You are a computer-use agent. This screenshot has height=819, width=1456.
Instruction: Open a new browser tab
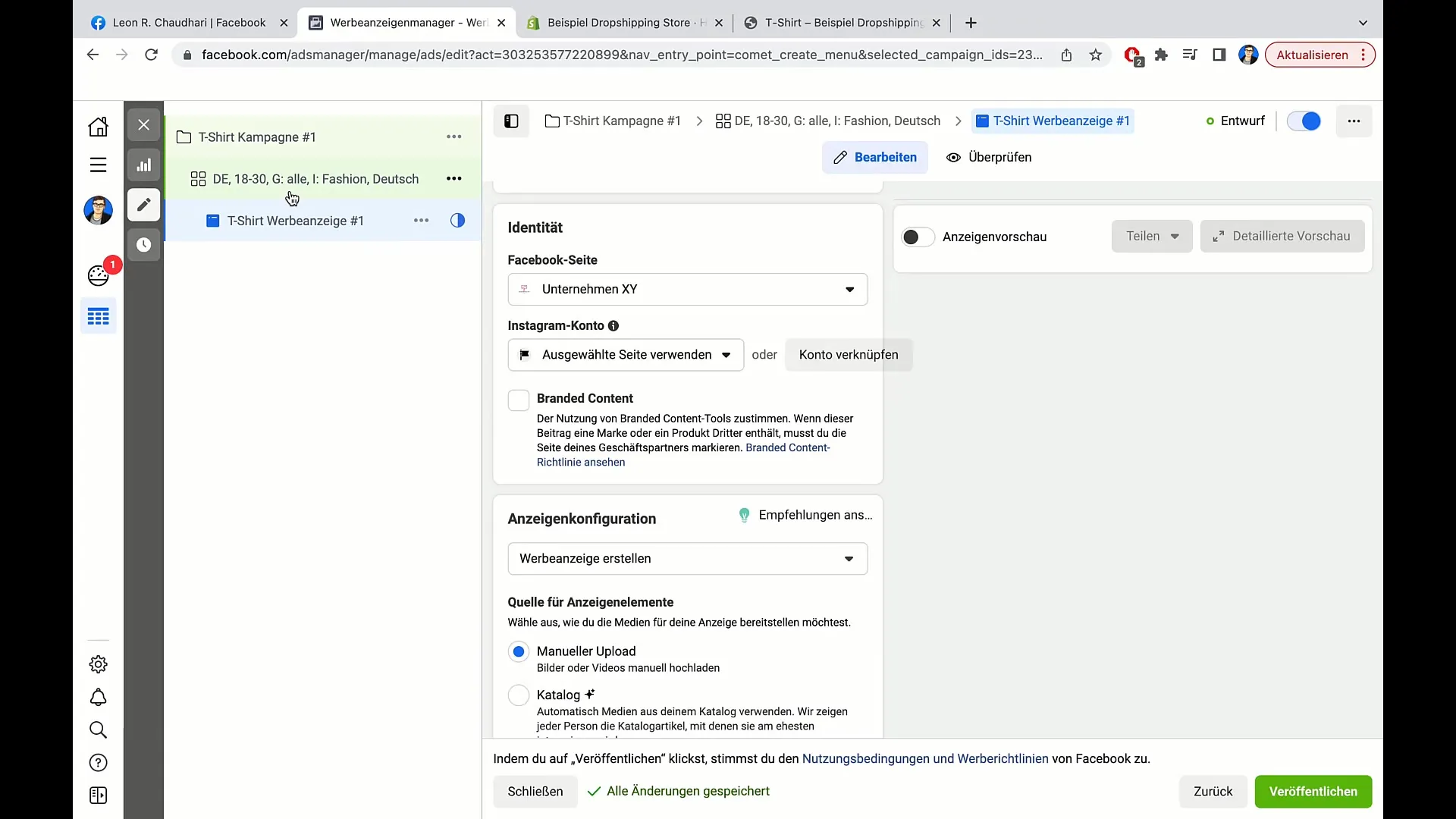coord(971,23)
